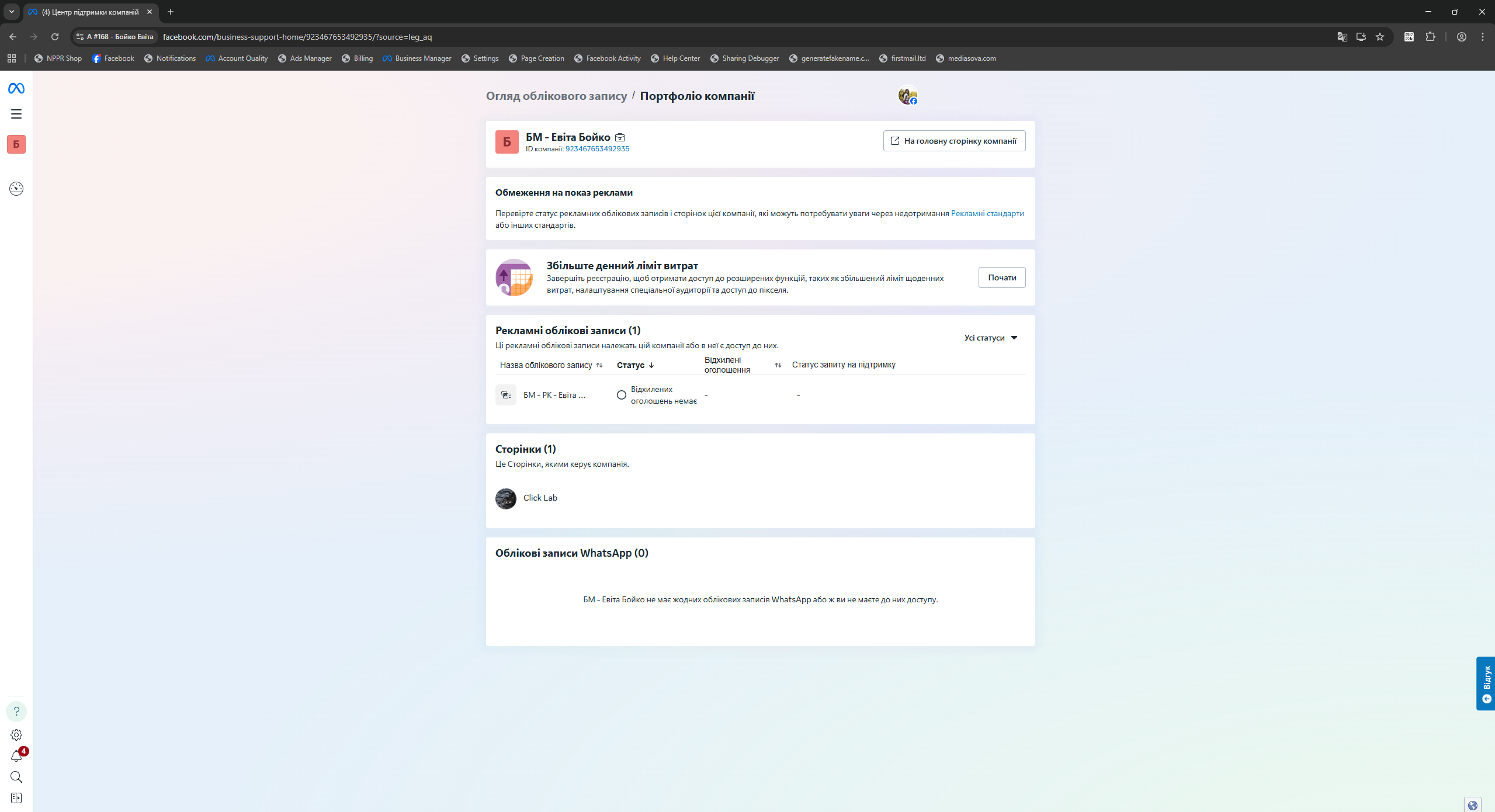
Task: Sort by Статус column arrow
Action: pyautogui.click(x=651, y=365)
